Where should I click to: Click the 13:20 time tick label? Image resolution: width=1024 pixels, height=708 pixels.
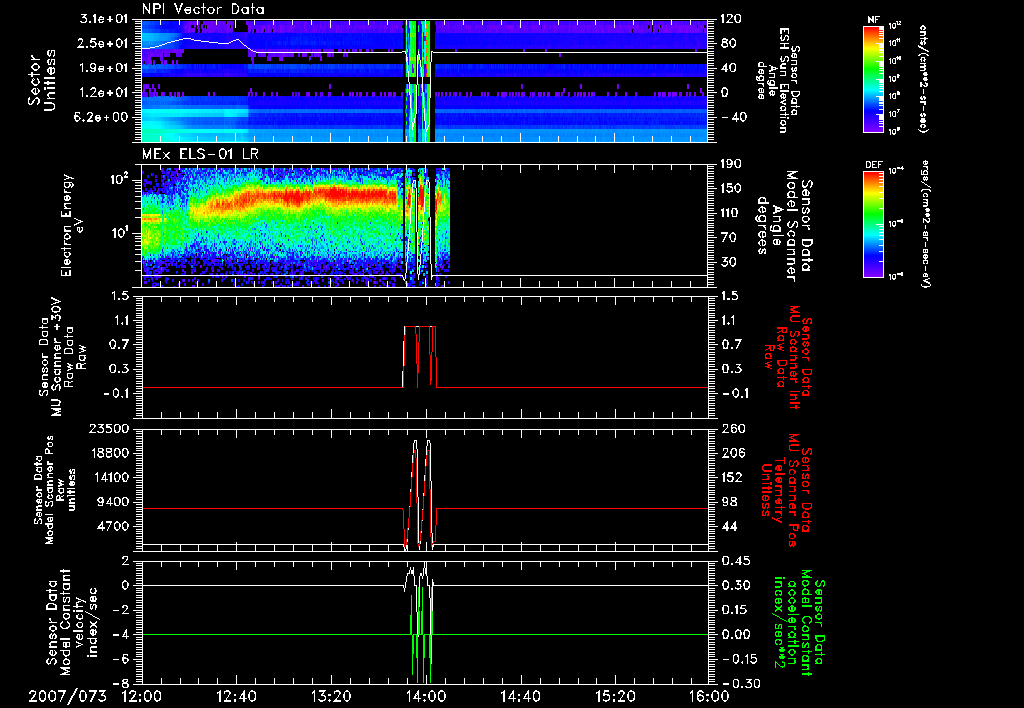[331, 696]
